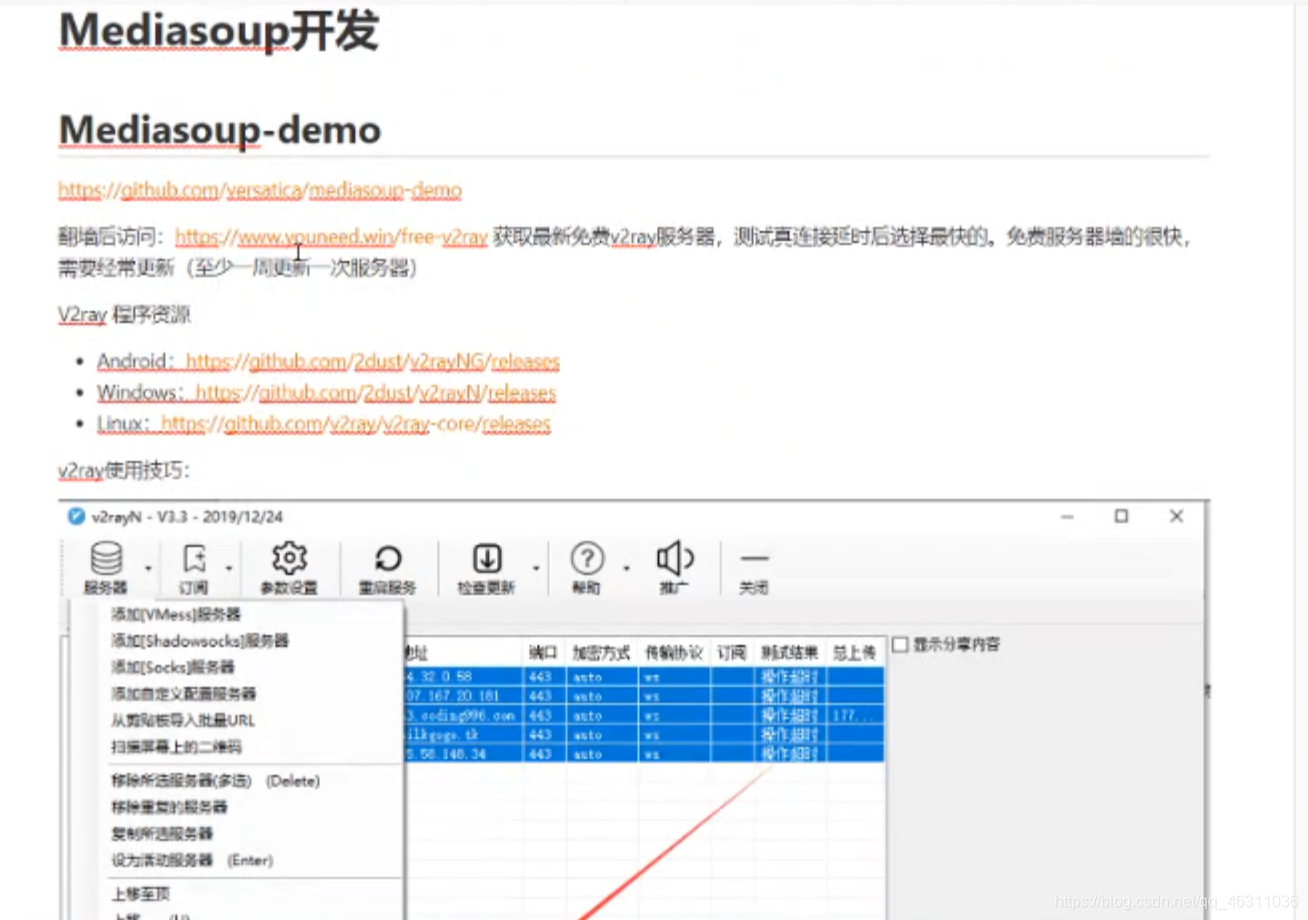Choose 上移至顶 menu item
This screenshot has height=920, width=1308.
coord(141,894)
